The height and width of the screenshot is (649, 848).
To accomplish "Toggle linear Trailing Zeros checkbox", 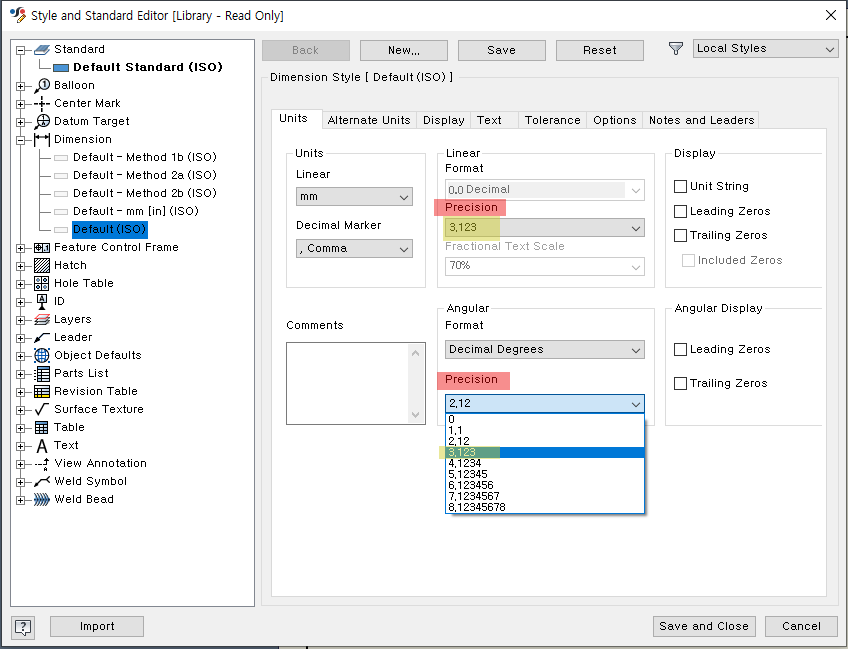I will coord(680,235).
